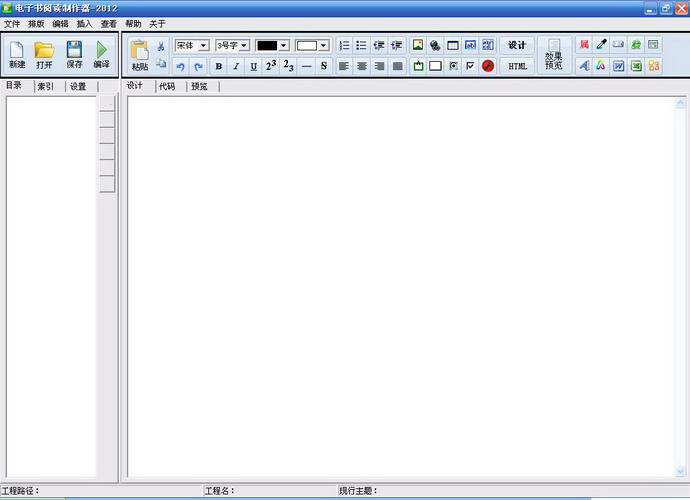This screenshot has width=690, height=500.
Task: Insert a checkbox form element
Action: 470,66
